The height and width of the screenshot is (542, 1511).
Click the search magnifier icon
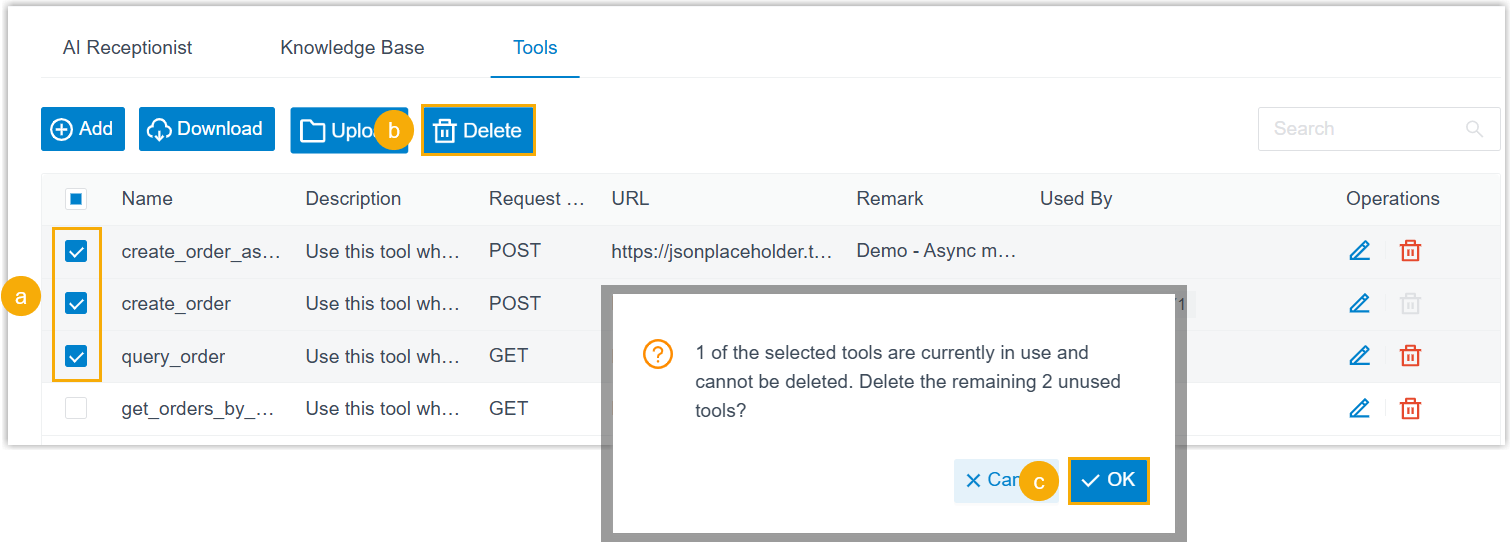click(1474, 129)
